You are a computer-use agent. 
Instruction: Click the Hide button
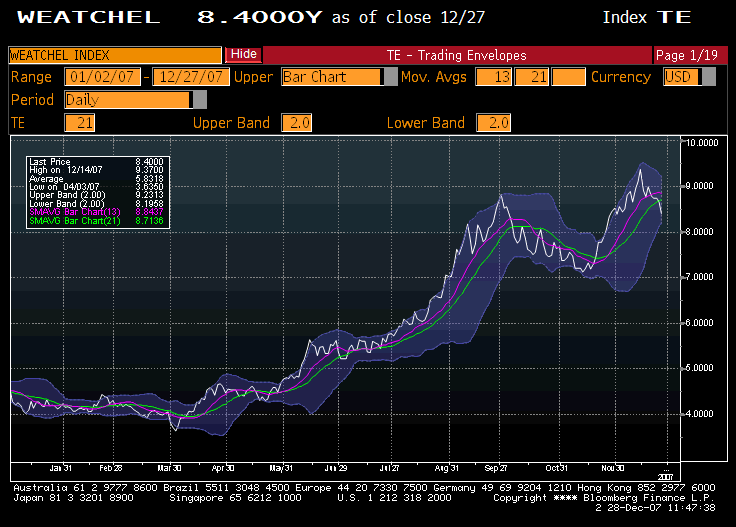243,55
